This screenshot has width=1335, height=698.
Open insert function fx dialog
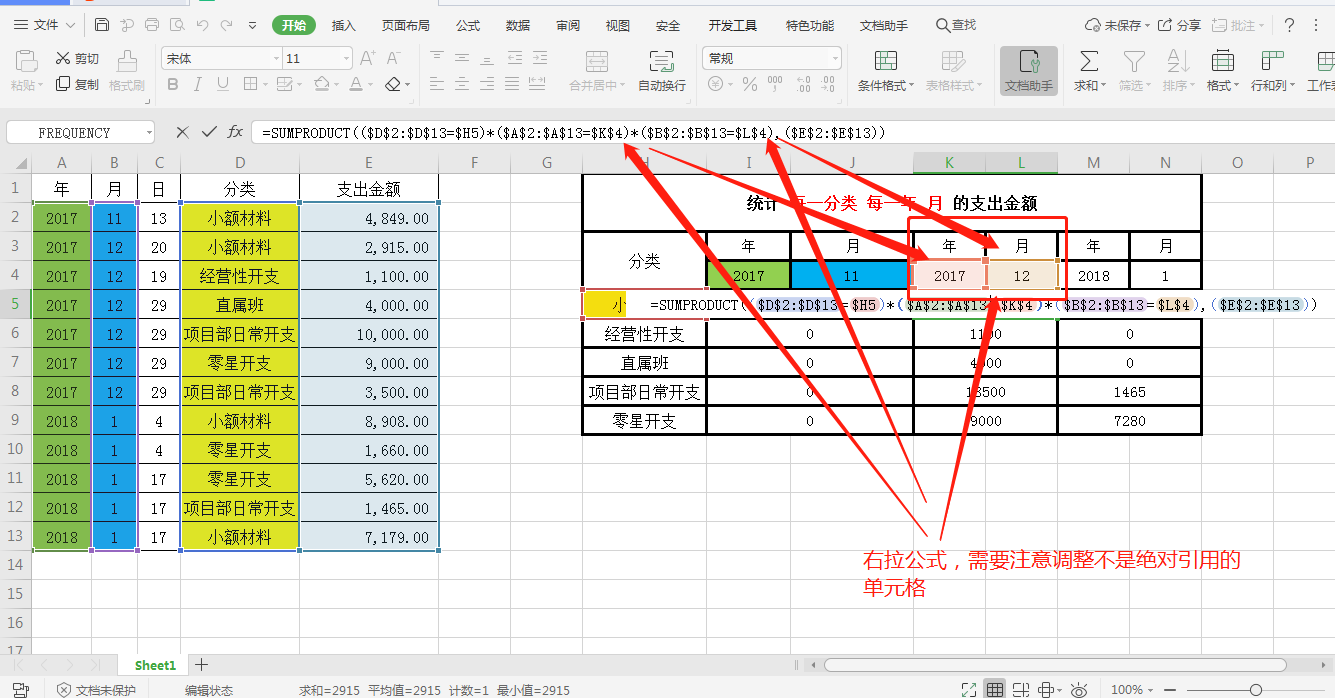coord(235,132)
